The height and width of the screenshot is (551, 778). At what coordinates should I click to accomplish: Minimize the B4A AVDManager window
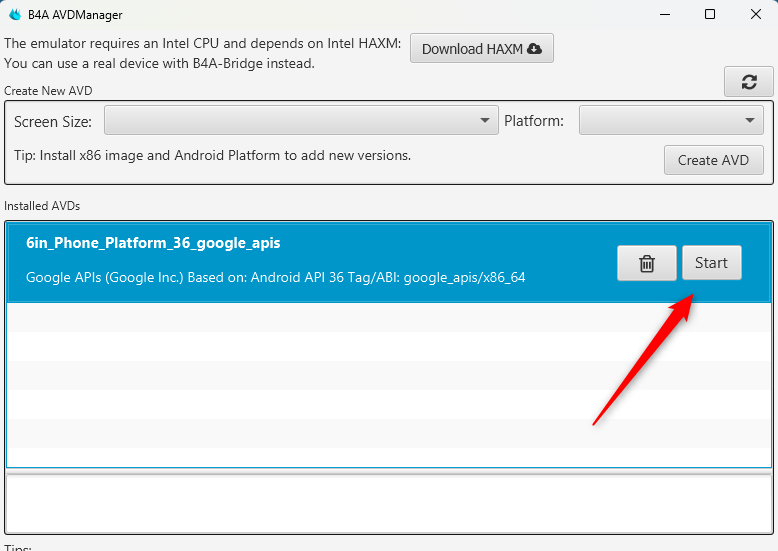pos(665,14)
